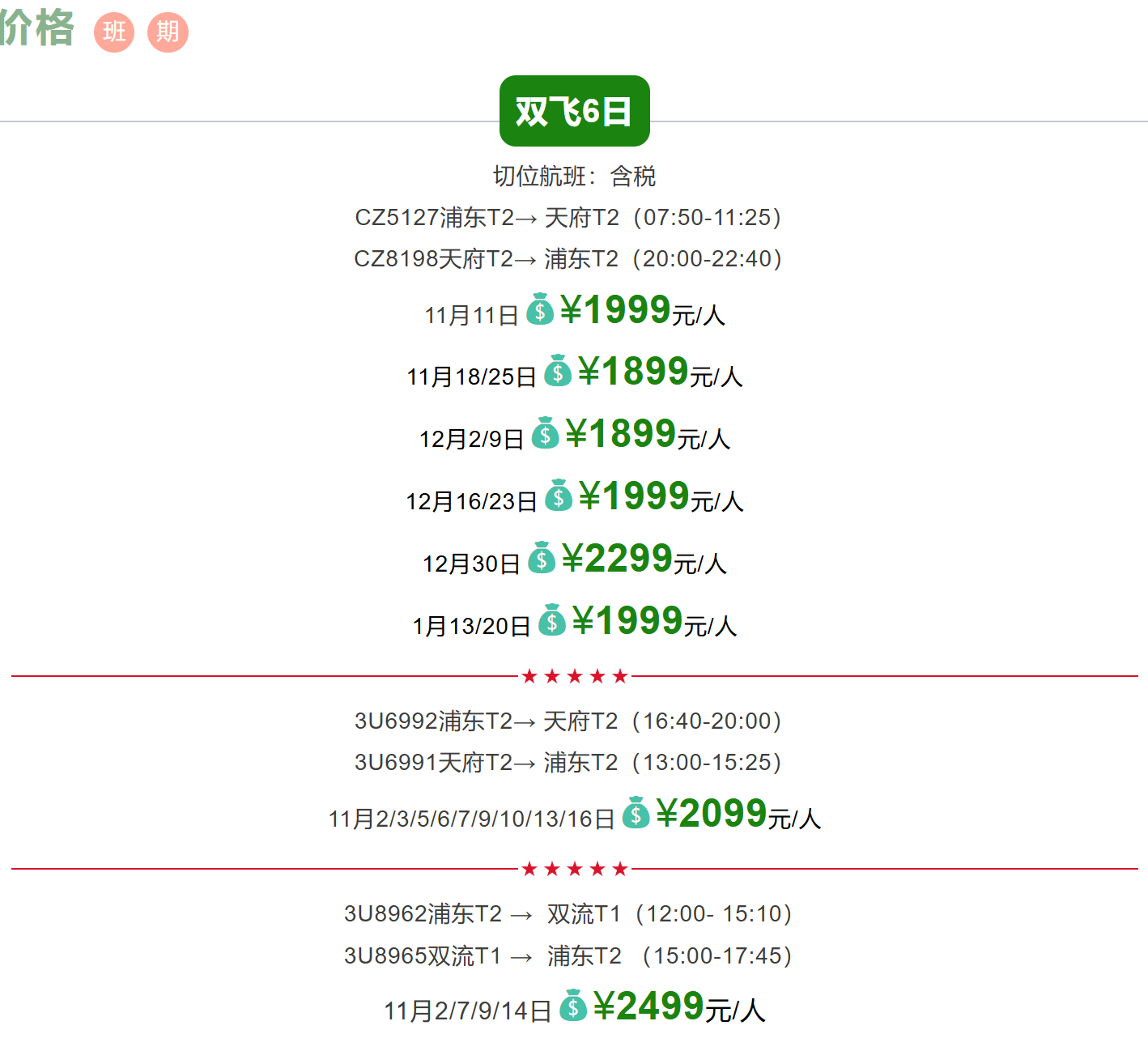The height and width of the screenshot is (1051, 1148).
Task: Click money bag icon beside 12月30日
Action: 542,558
